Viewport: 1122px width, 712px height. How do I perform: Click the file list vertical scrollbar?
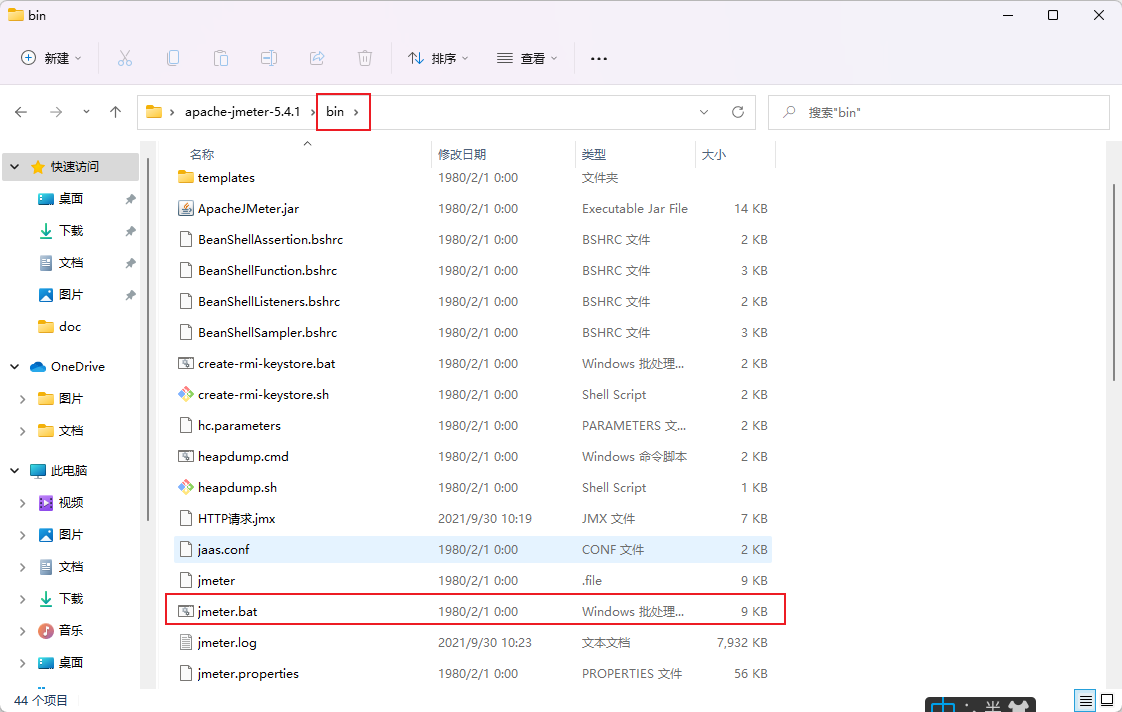(1113, 283)
